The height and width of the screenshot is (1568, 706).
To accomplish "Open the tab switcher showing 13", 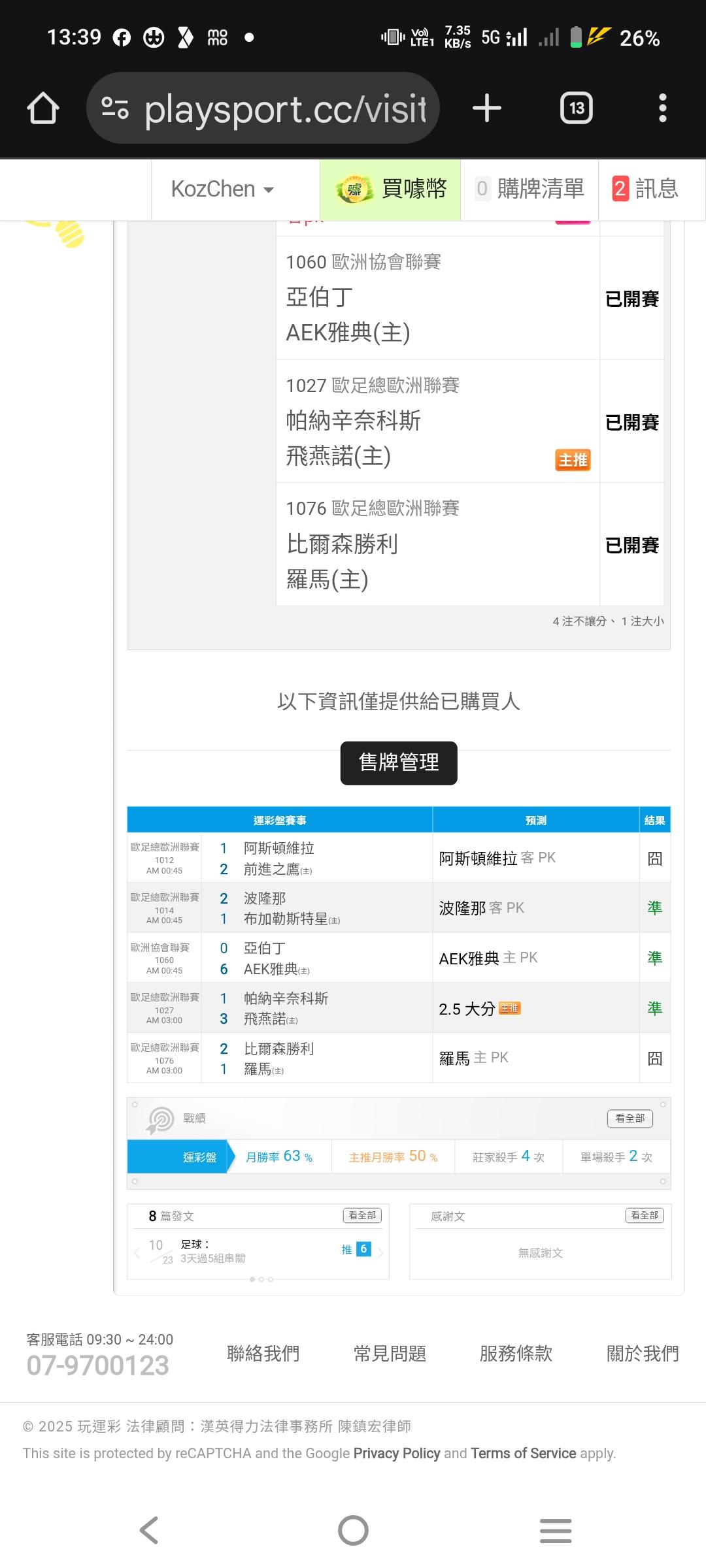I will point(576,108).
